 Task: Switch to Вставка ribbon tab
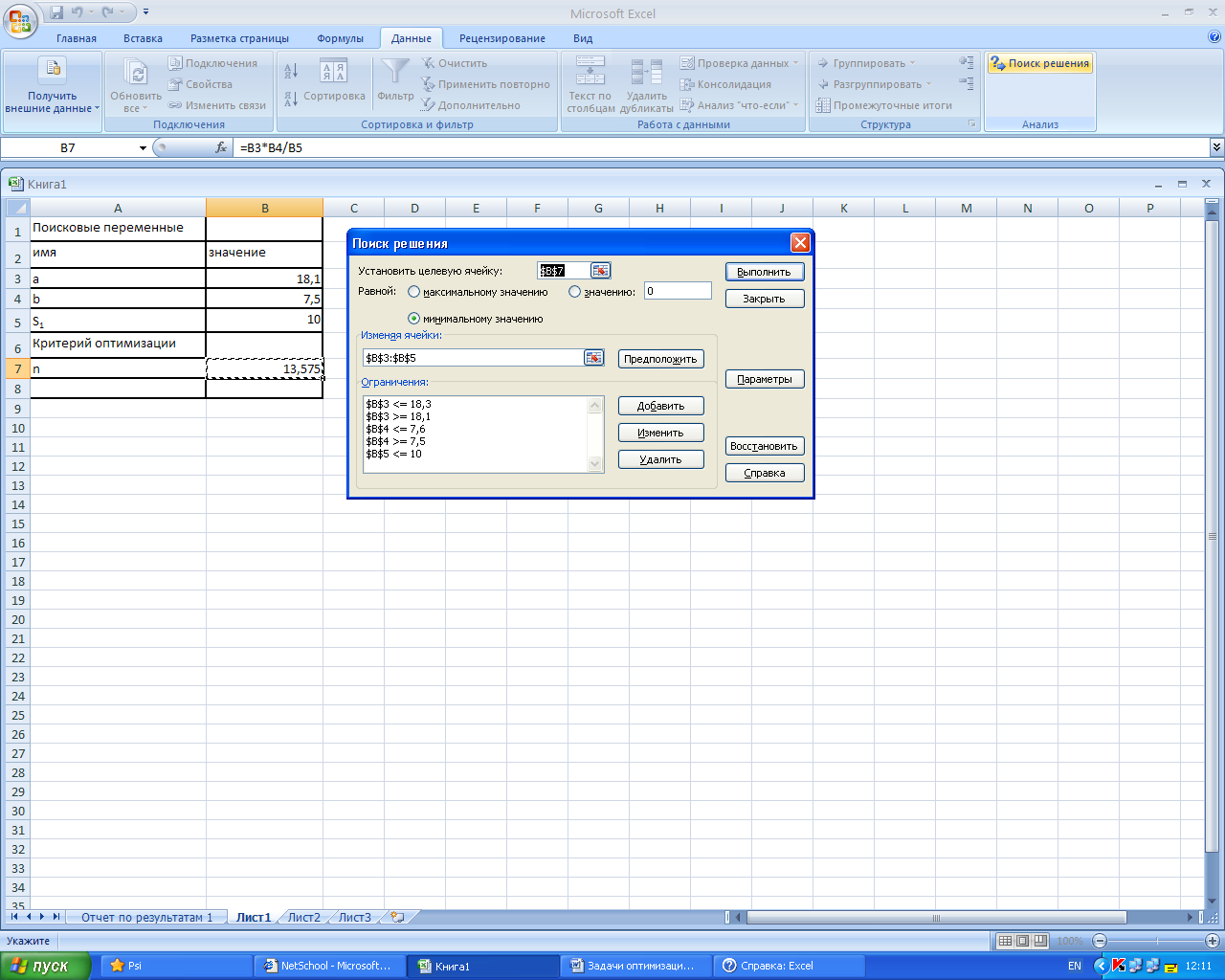143,38
